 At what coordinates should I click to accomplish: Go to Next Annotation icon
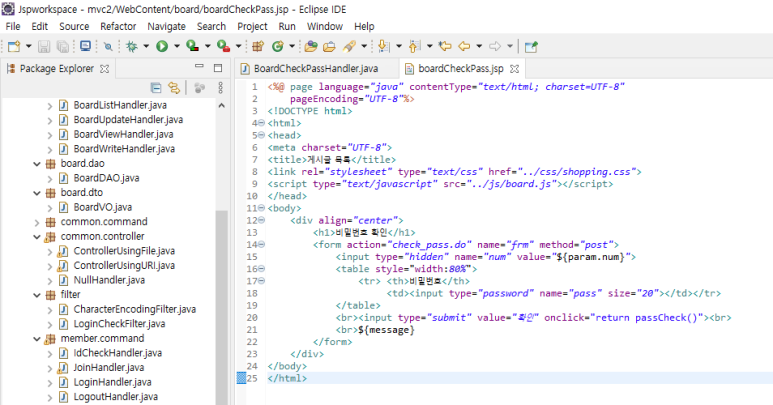[384, 46]
